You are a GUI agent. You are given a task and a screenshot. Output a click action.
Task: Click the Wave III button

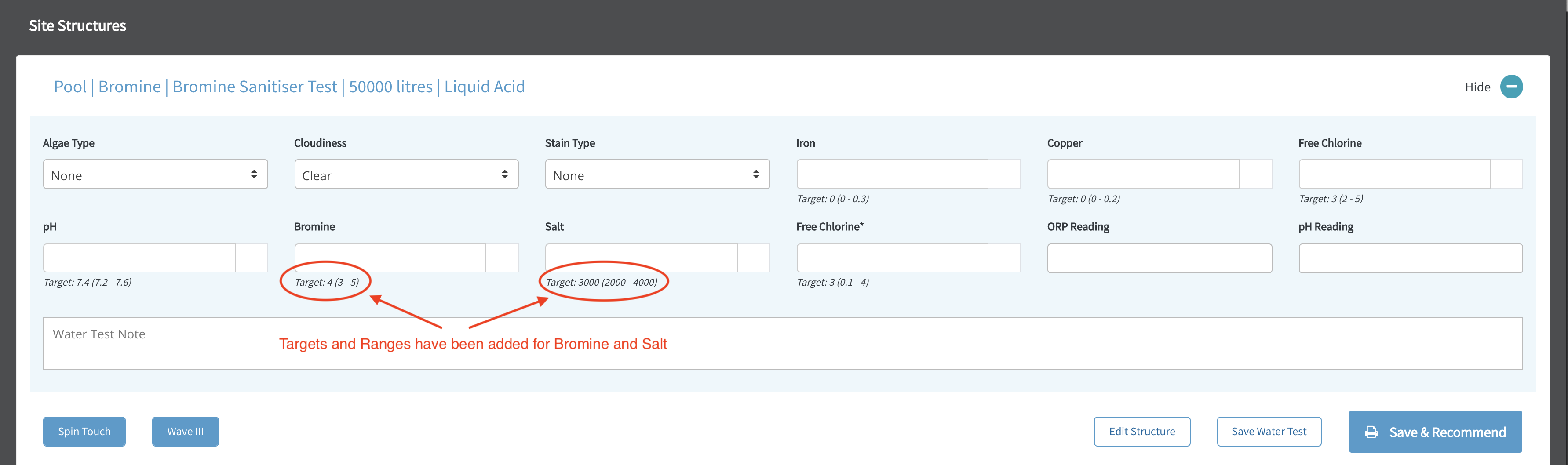(186, 432)
